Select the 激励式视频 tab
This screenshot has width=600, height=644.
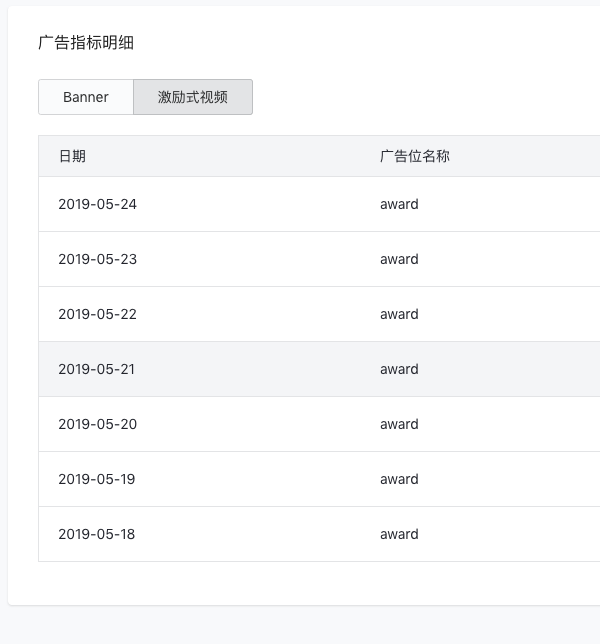point(193,97)
